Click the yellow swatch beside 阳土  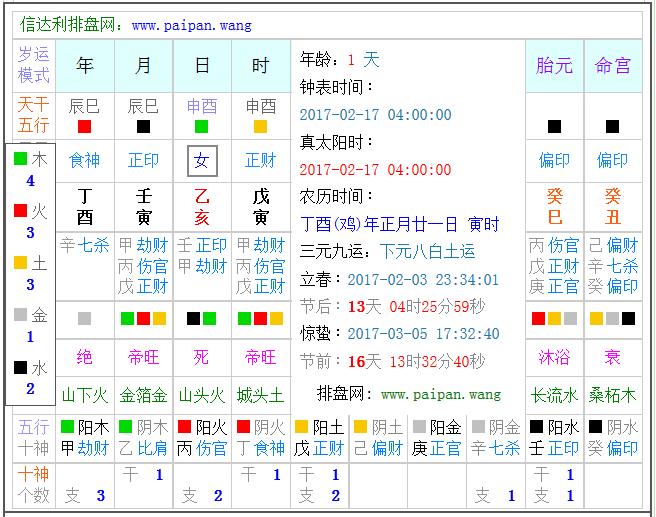(x=302, y=427)
